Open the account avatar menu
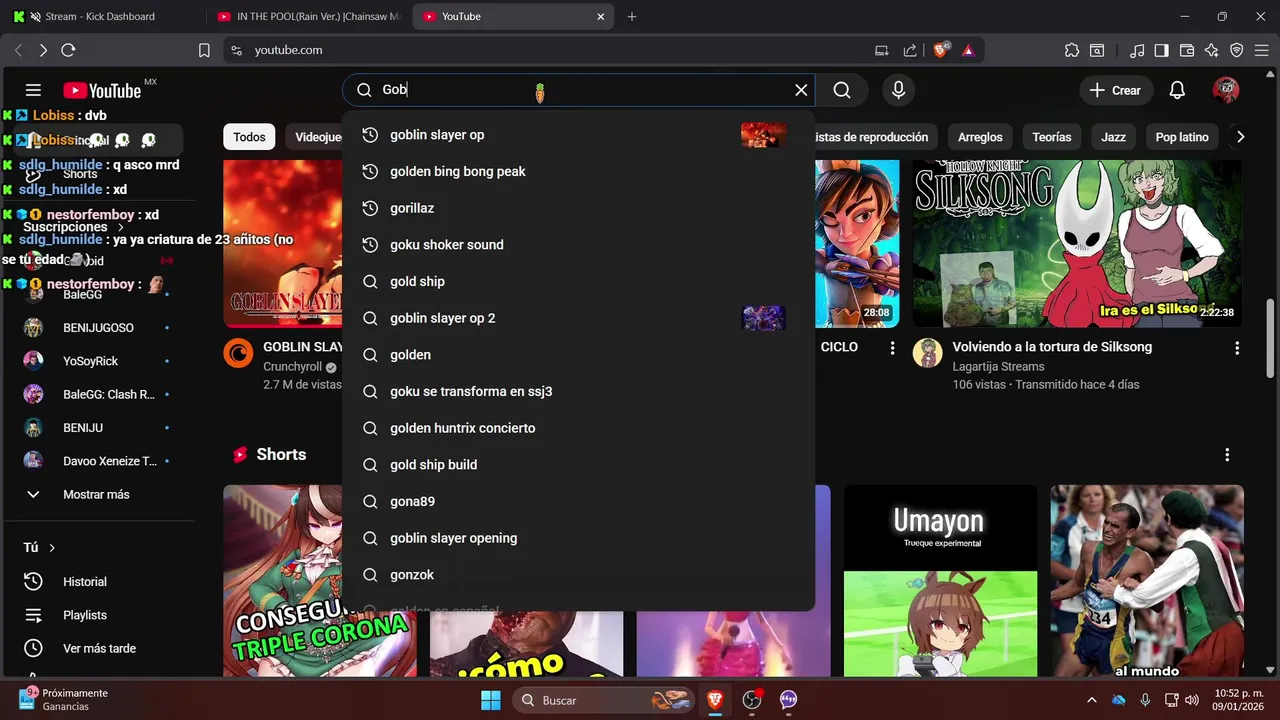Viewport: 1280px width, 720px height. (x=1226, y=90)
